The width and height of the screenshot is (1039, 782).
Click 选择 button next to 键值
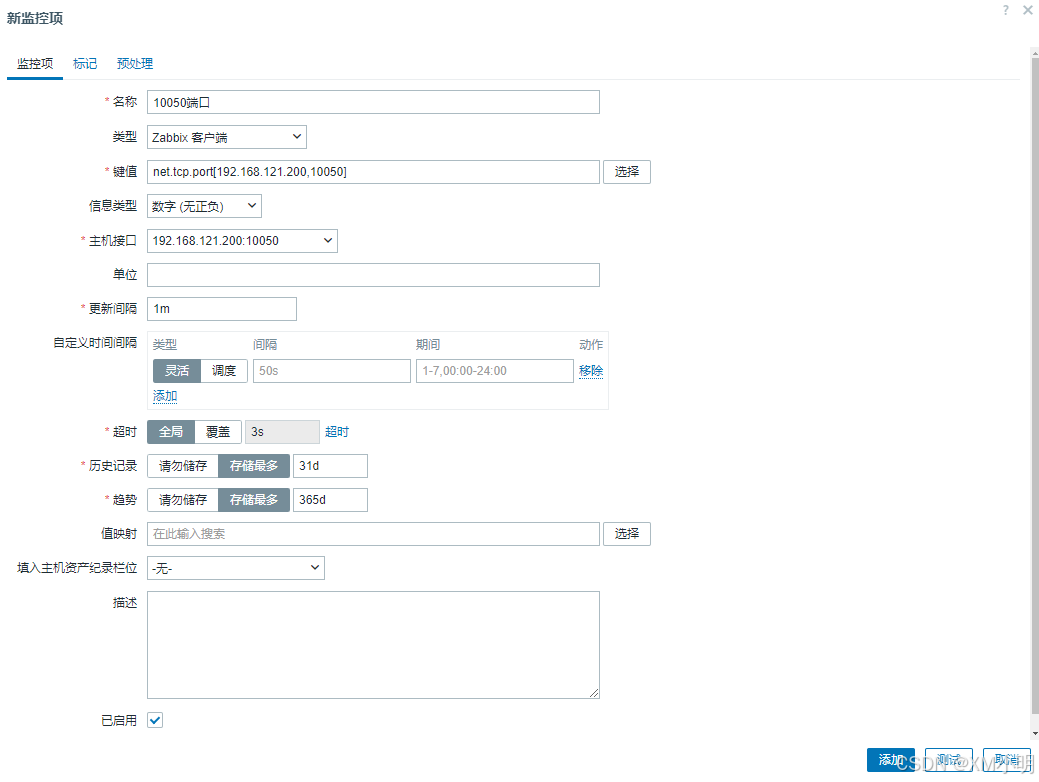tap(627, 172)
